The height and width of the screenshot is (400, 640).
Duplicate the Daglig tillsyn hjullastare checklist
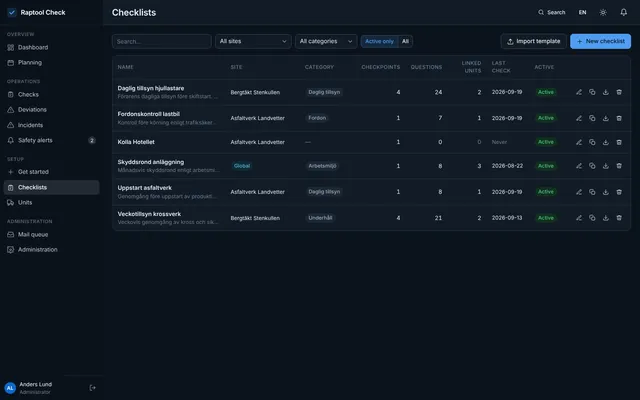pyautogui.click(x=592, y=92)
